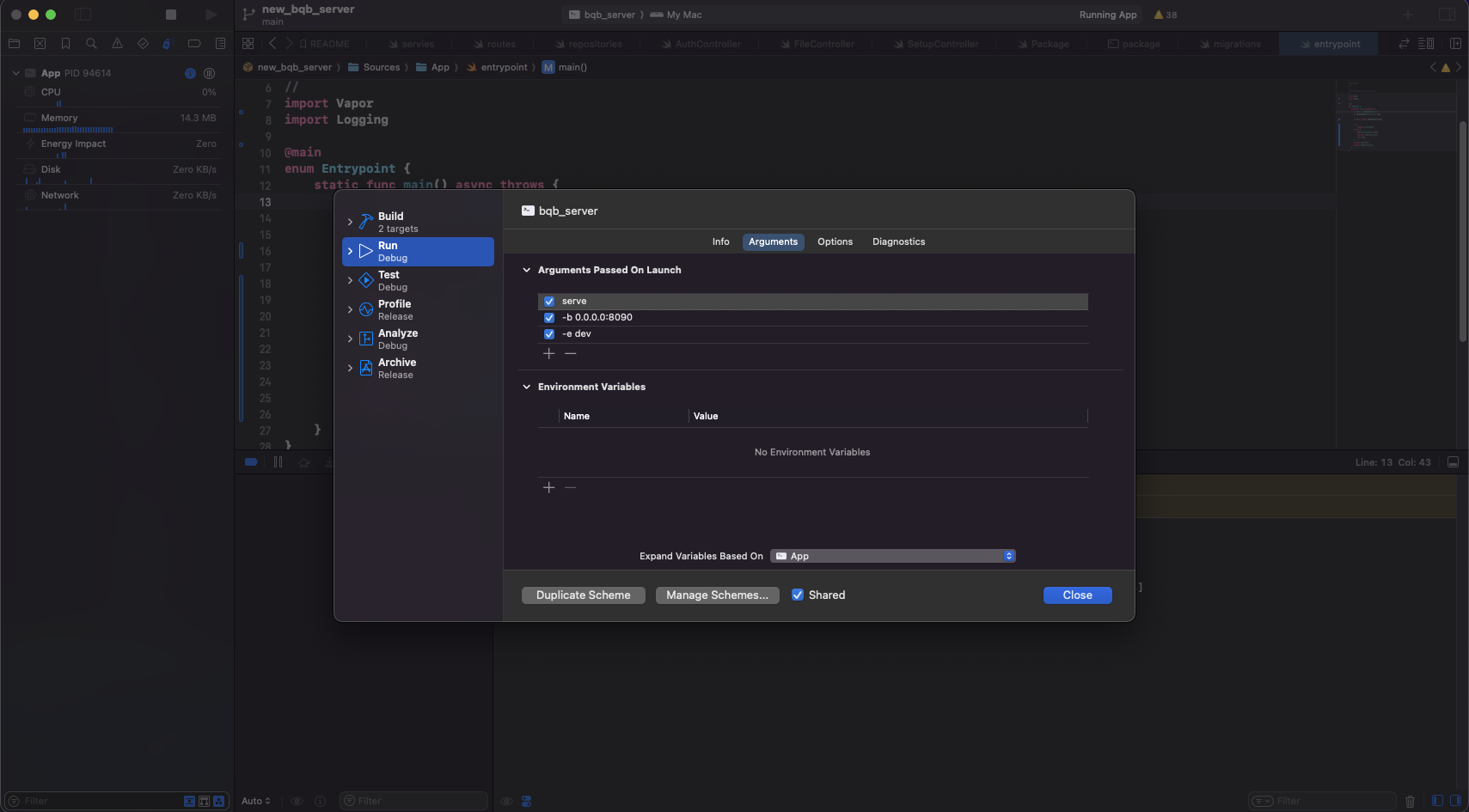Pause program execution in debug bar
This screenshot has width=1469, height=812.
pyautogui.click(x=278, y=462)
